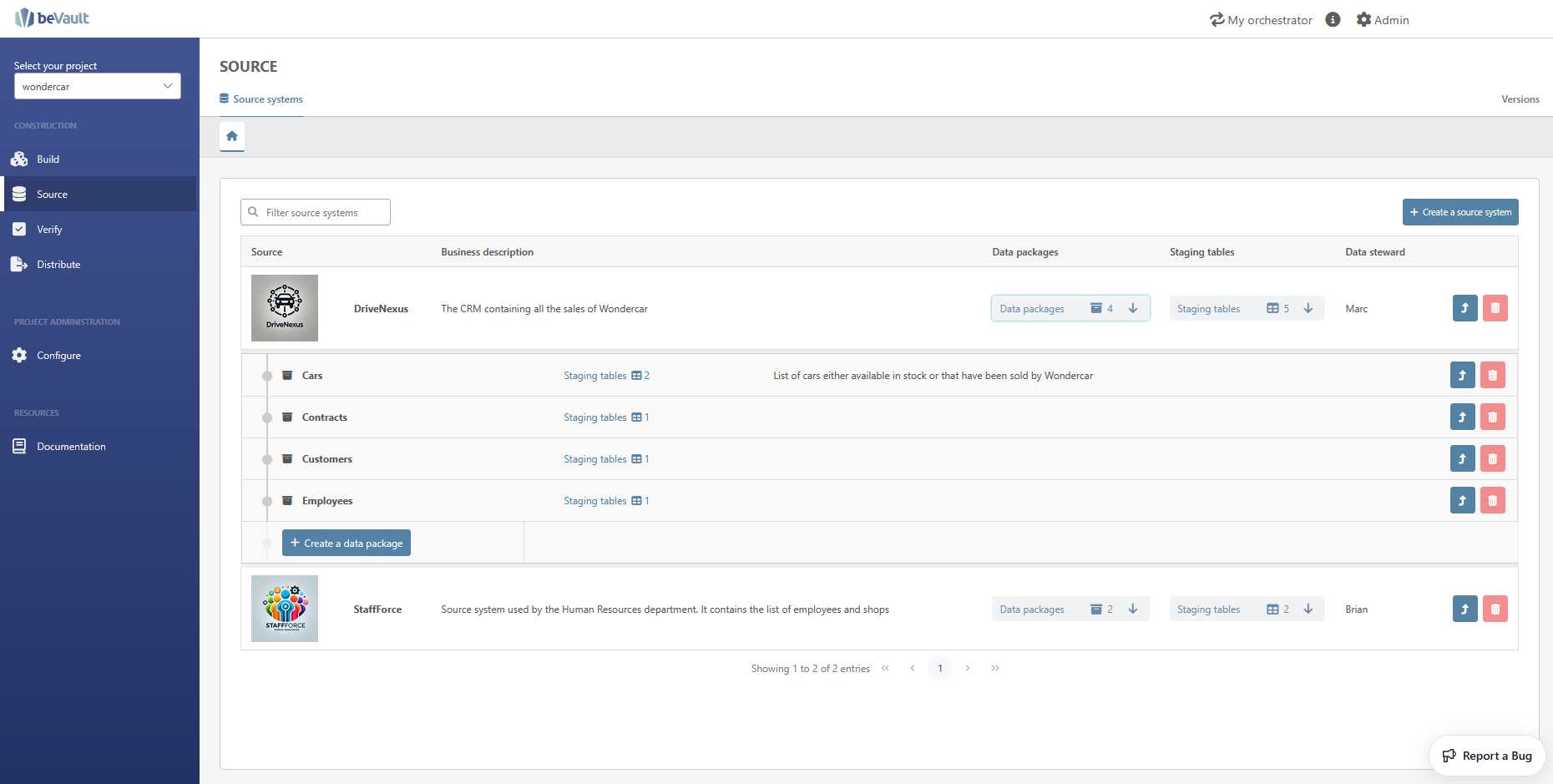Open the project selector dropdown
1553x784 pixels.
(x=98, y=87)
